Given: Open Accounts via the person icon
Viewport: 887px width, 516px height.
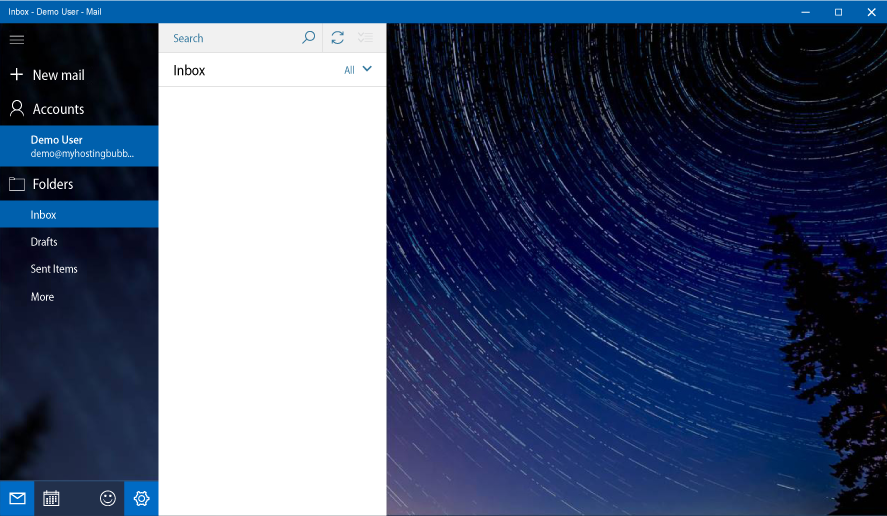Looking at the screenshot, I should [17, 108].
